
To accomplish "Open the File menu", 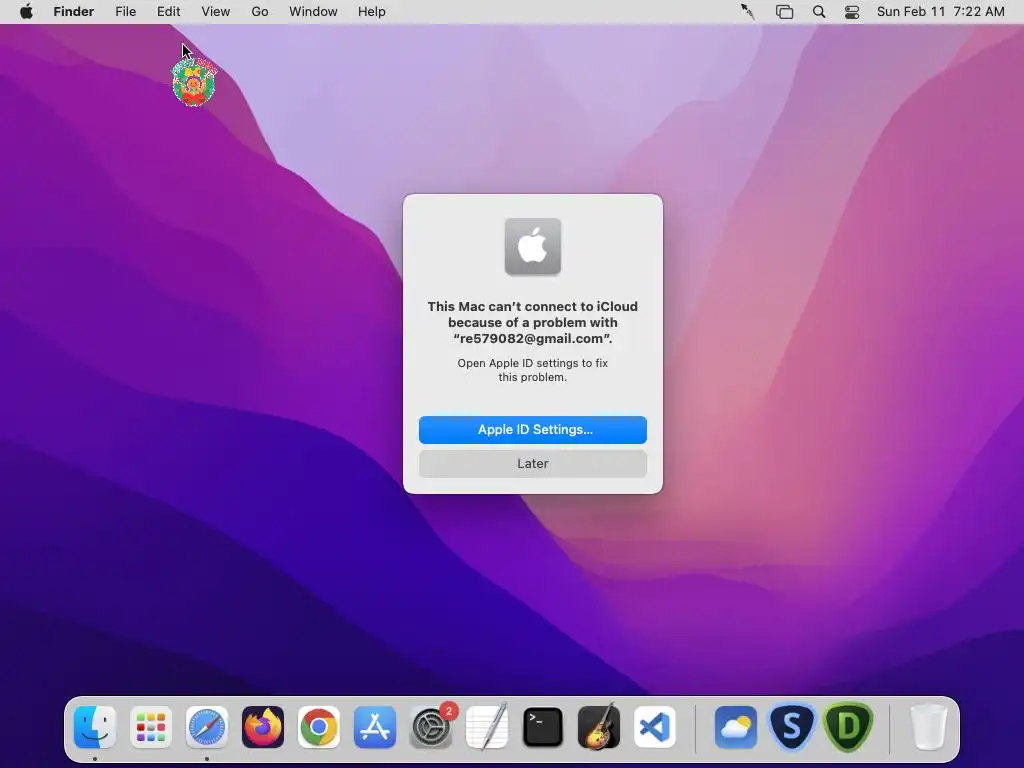I will [x=125, y=12].
